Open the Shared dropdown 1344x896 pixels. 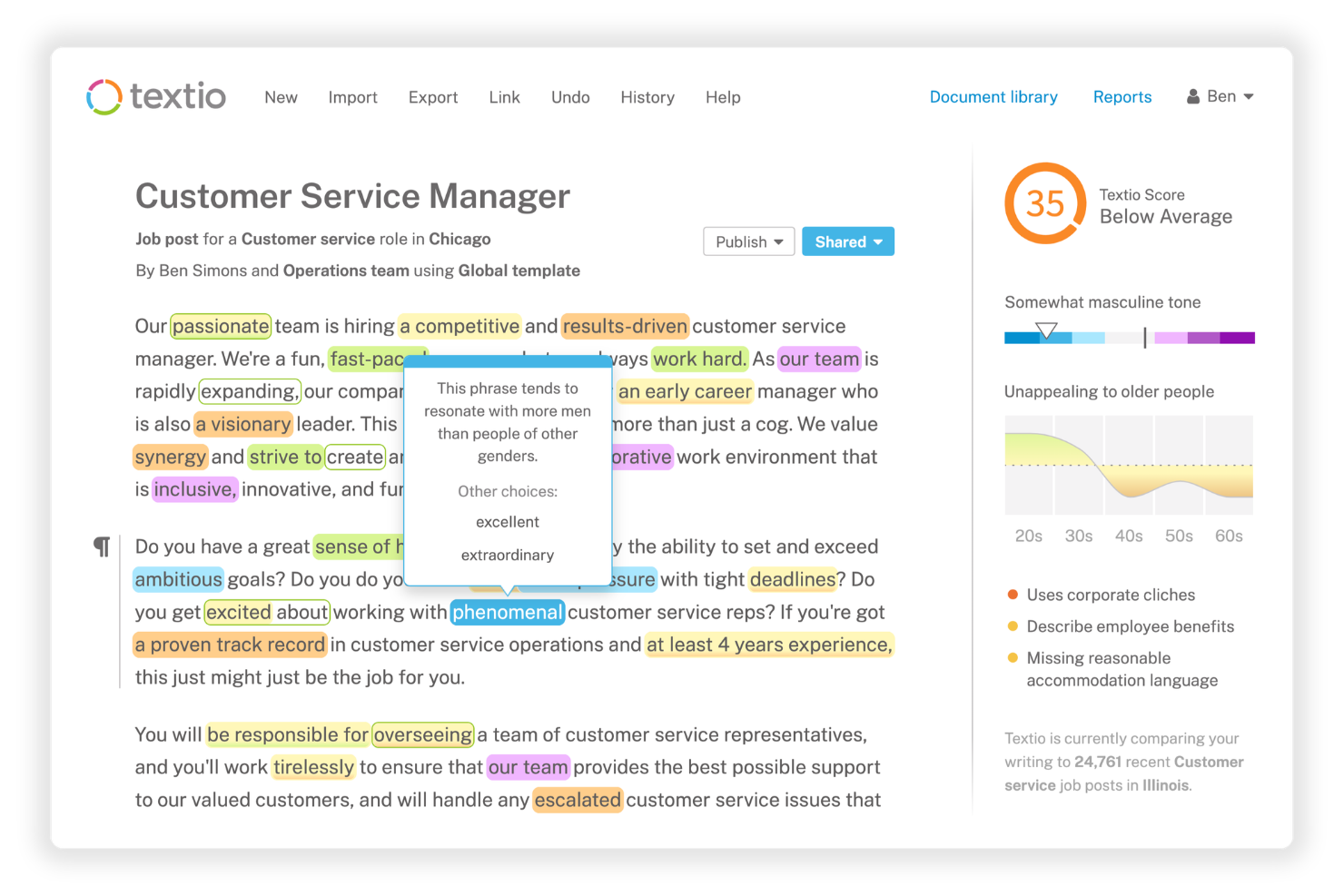pos(848,241)
